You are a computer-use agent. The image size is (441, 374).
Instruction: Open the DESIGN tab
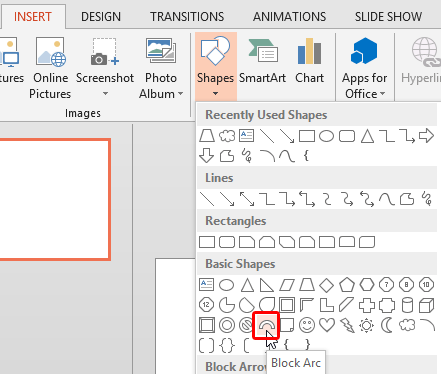101,17
